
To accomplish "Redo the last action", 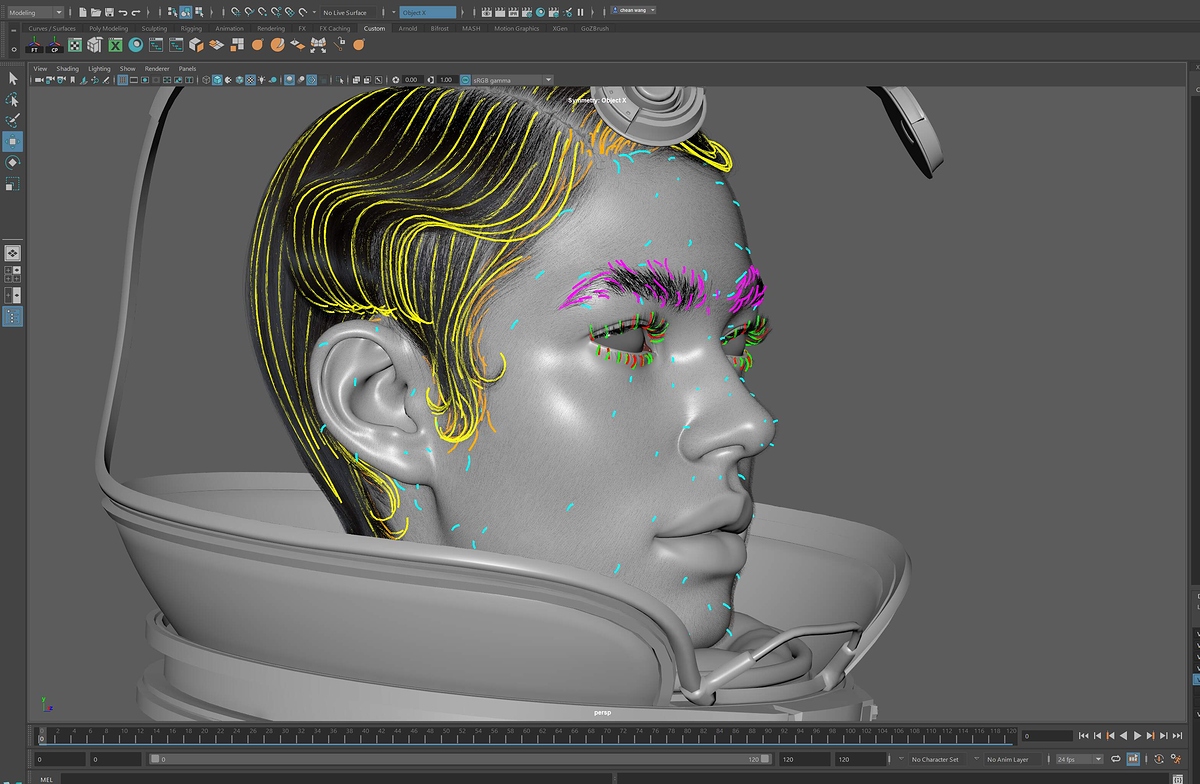I will click(x=136, y=12).
